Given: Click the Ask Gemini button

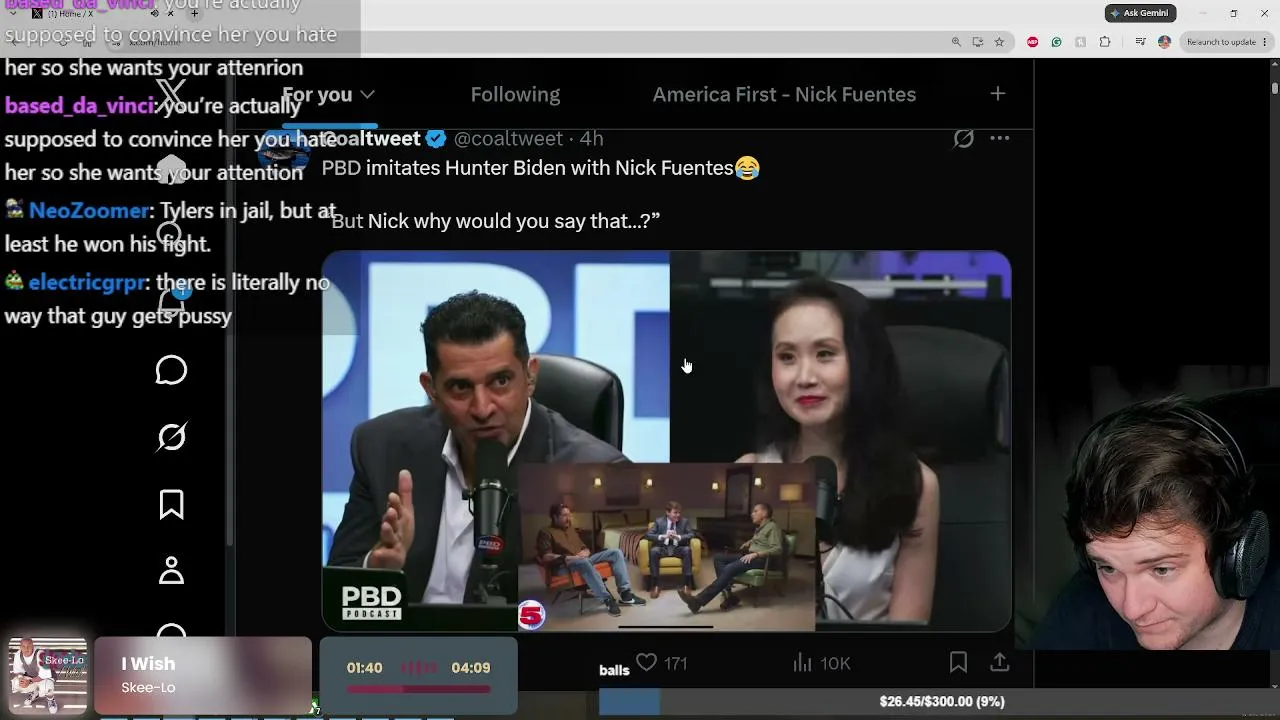Looking at the screenshot, I should click(x=1140, y=13).
